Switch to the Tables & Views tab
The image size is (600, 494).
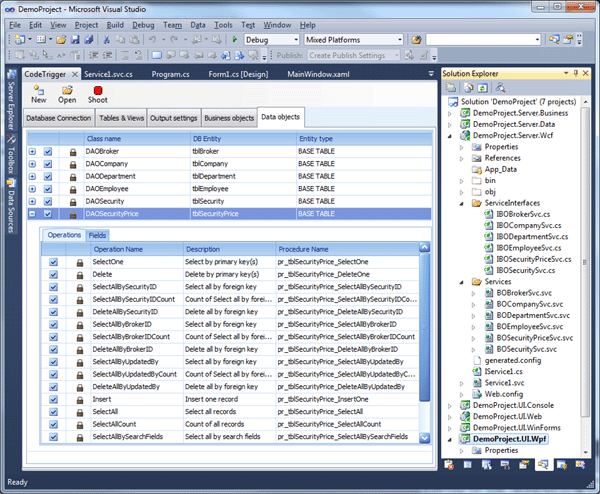pos(121,118)
